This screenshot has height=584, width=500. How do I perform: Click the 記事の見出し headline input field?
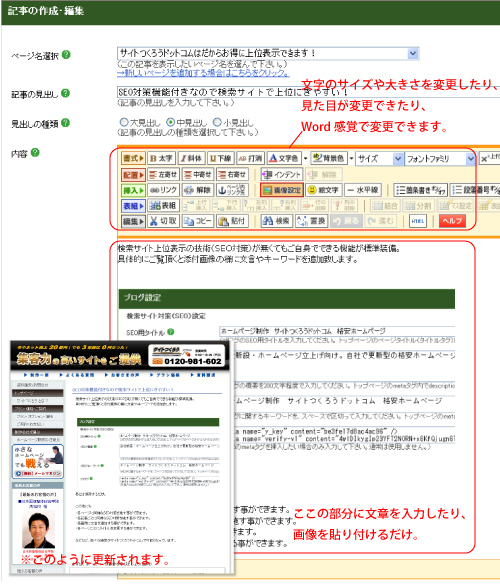[x=308, y=92]
